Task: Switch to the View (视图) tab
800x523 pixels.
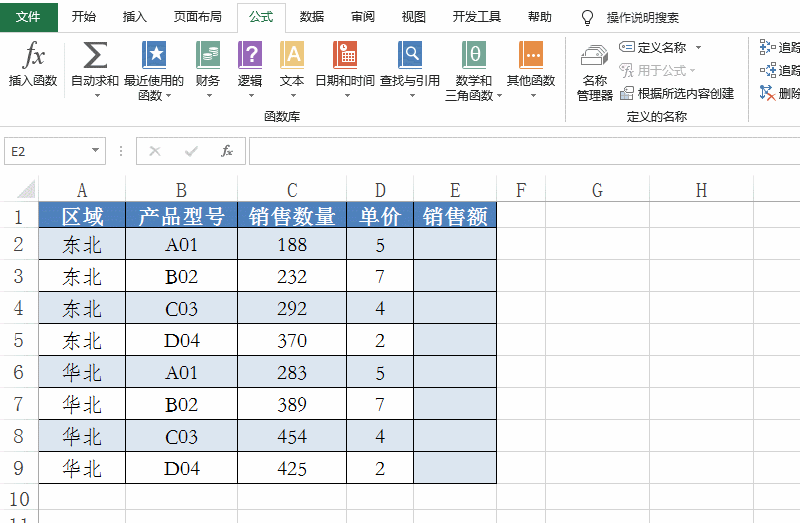Action: point(413,17)
